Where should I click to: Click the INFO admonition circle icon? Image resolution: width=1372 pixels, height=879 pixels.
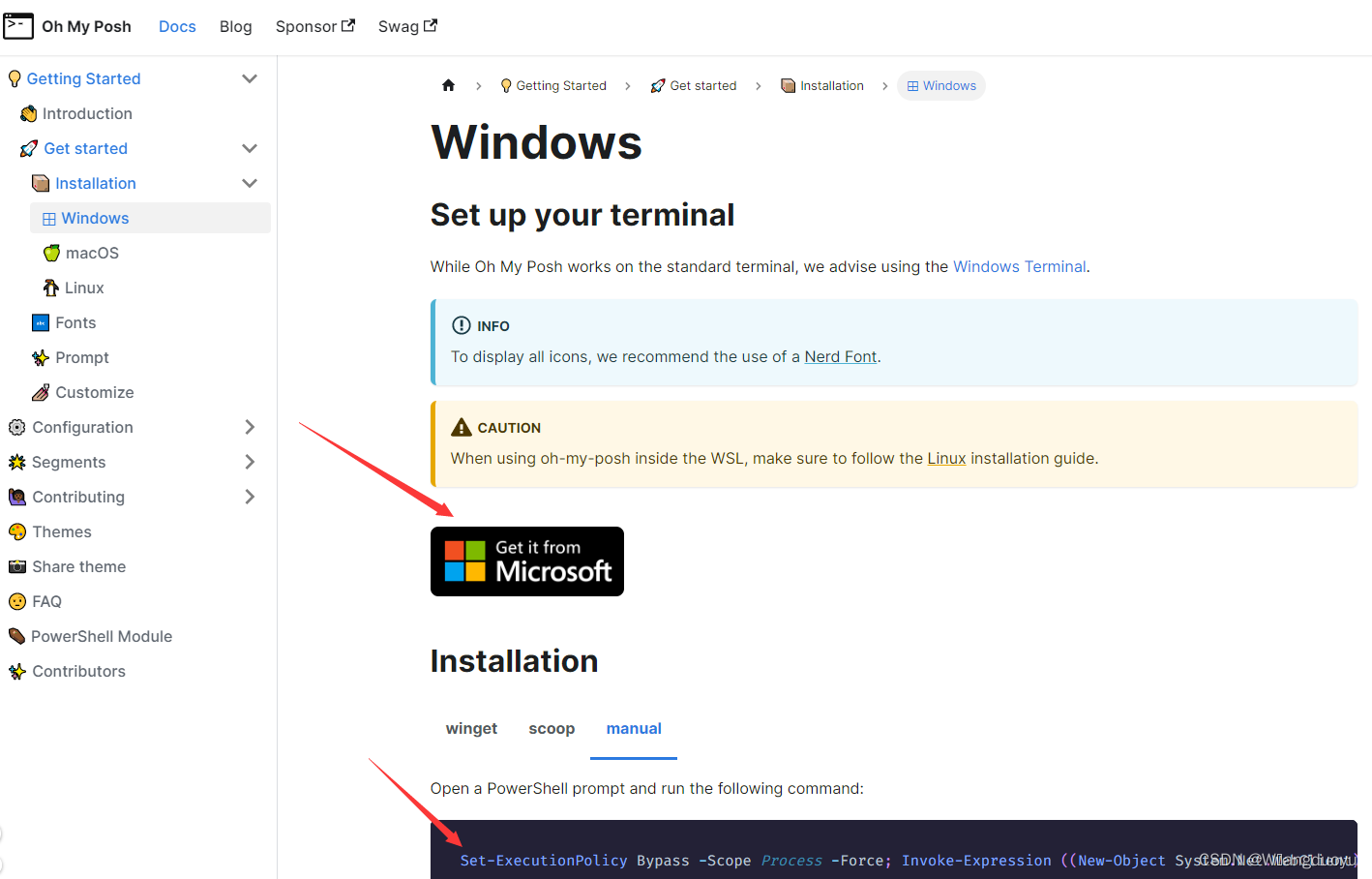(462, 325)
